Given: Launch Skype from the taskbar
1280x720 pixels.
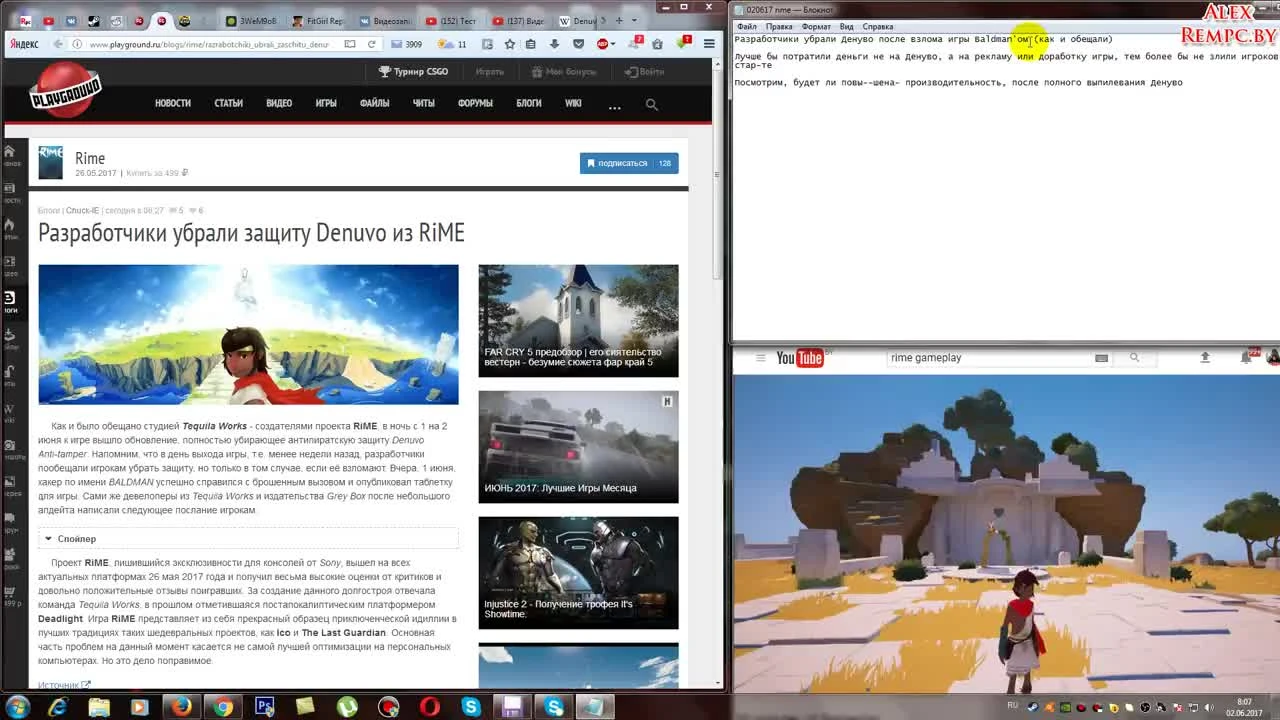Looking at the screenshot, I should point(470,706).
